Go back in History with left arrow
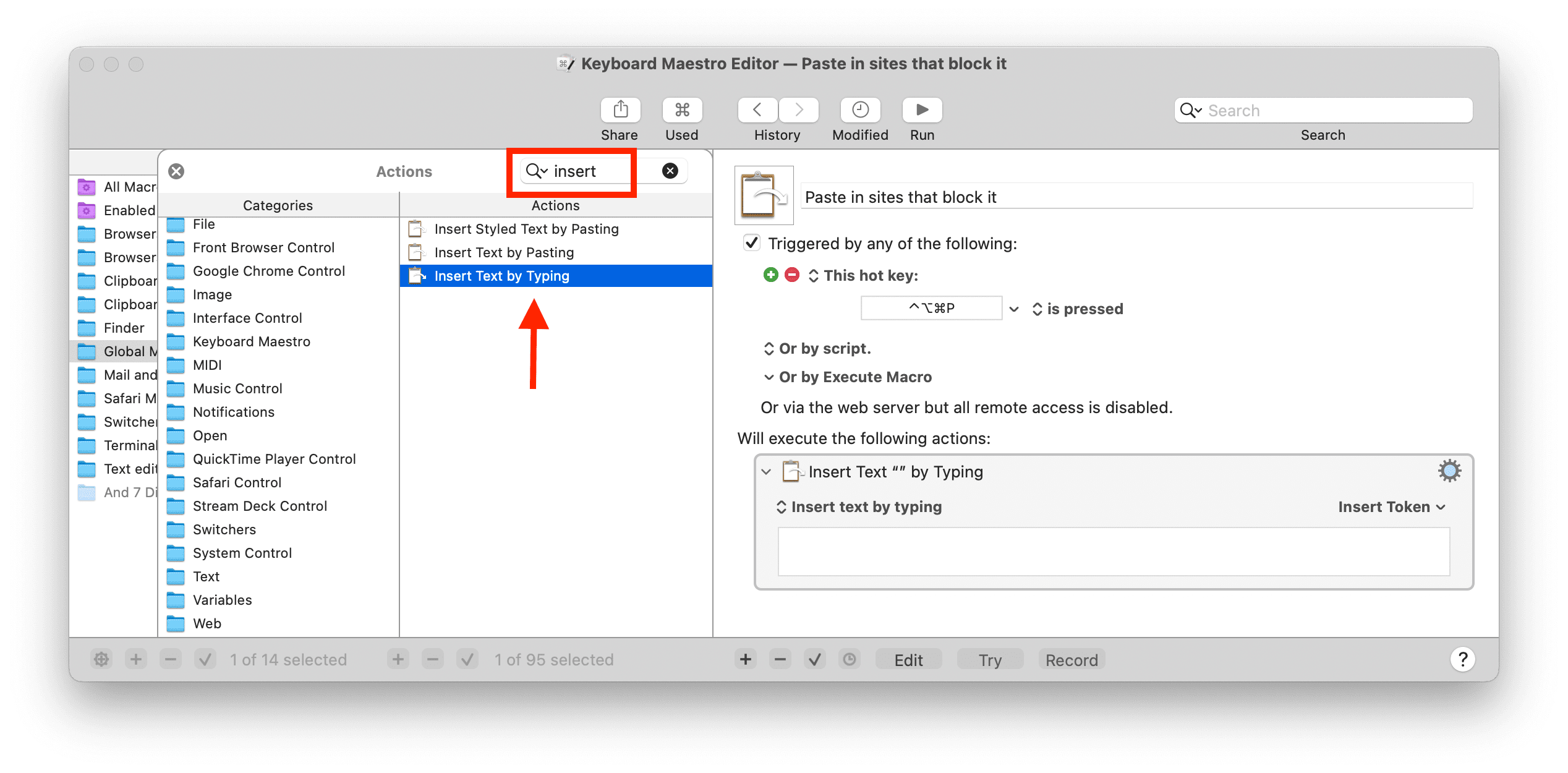The image size is (1568, 773). pyautogui.click(x=757, y=110)
